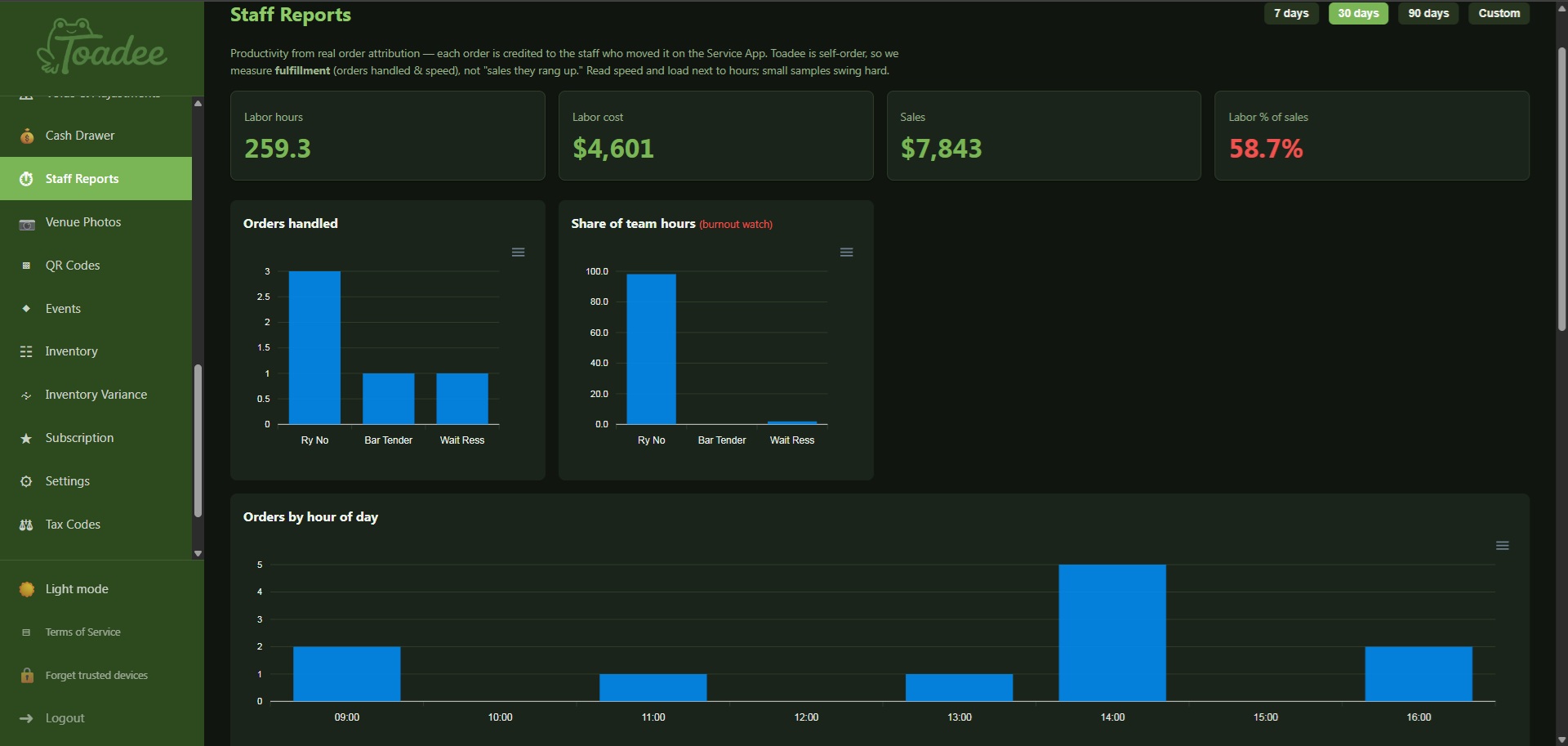Go to Venue Photos
1568x746 pixels.
tap(96, 222)
